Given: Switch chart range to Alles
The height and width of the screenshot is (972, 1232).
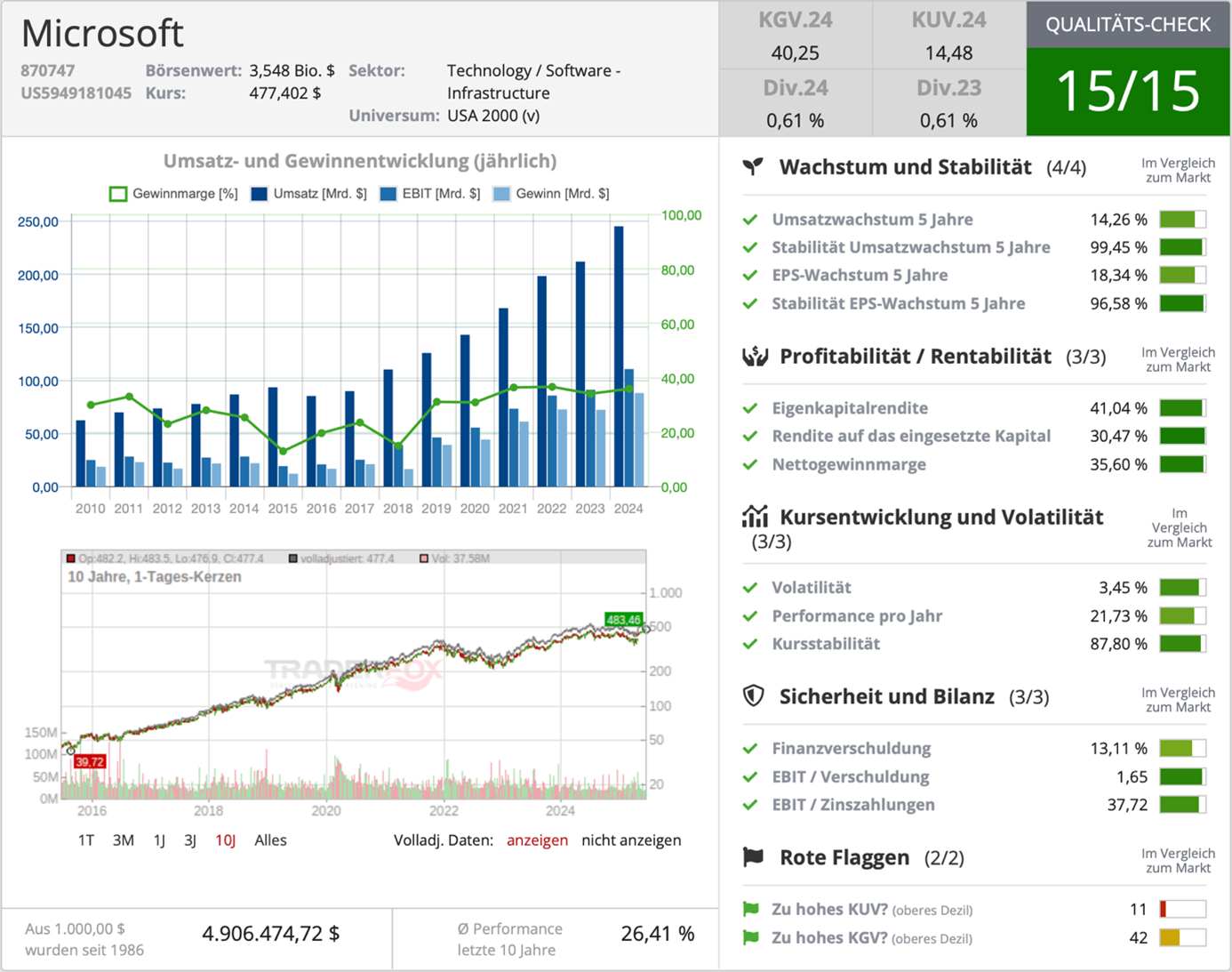Looking at the screenshot, I should (x=270, y=840).
